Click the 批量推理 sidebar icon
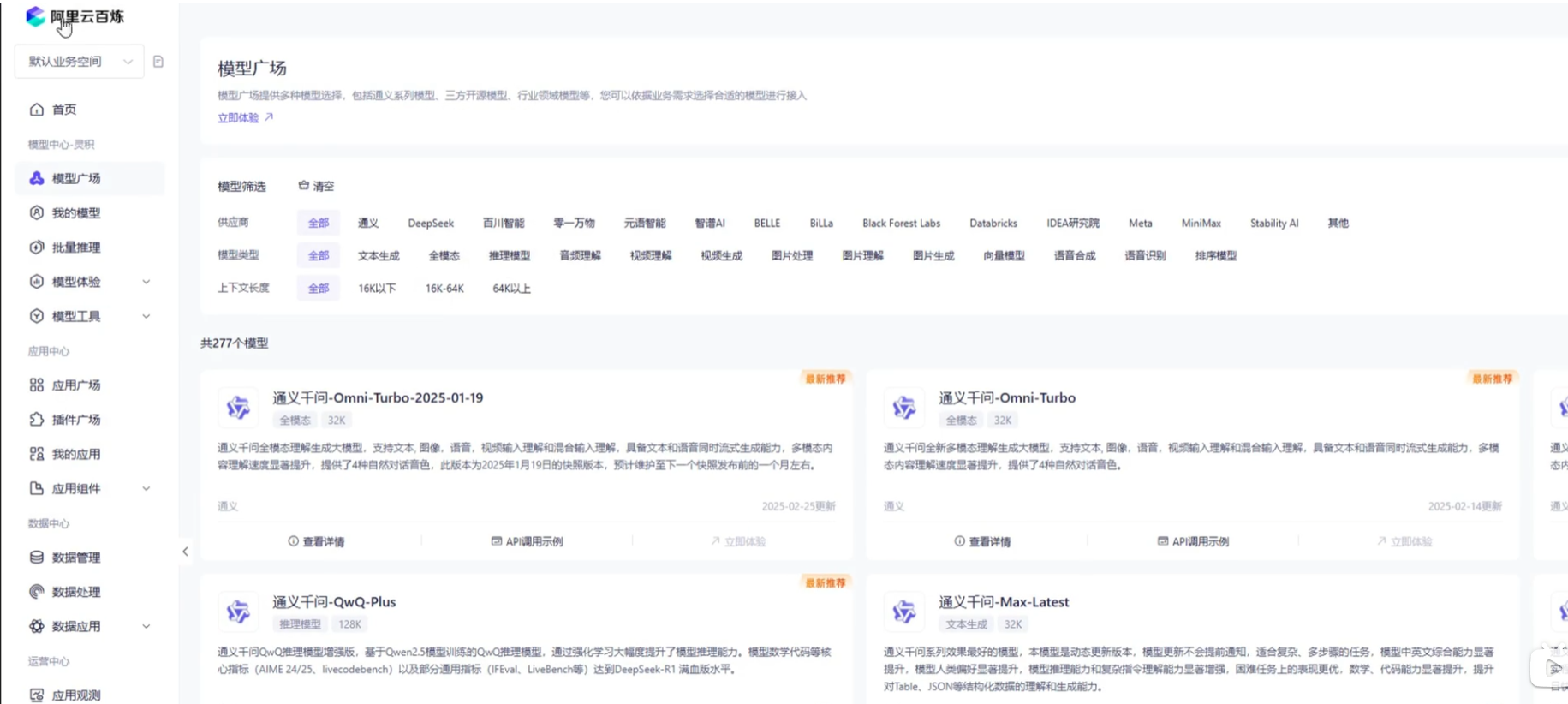Screen dimensions: 1568x704 click(x=37, y=248)
